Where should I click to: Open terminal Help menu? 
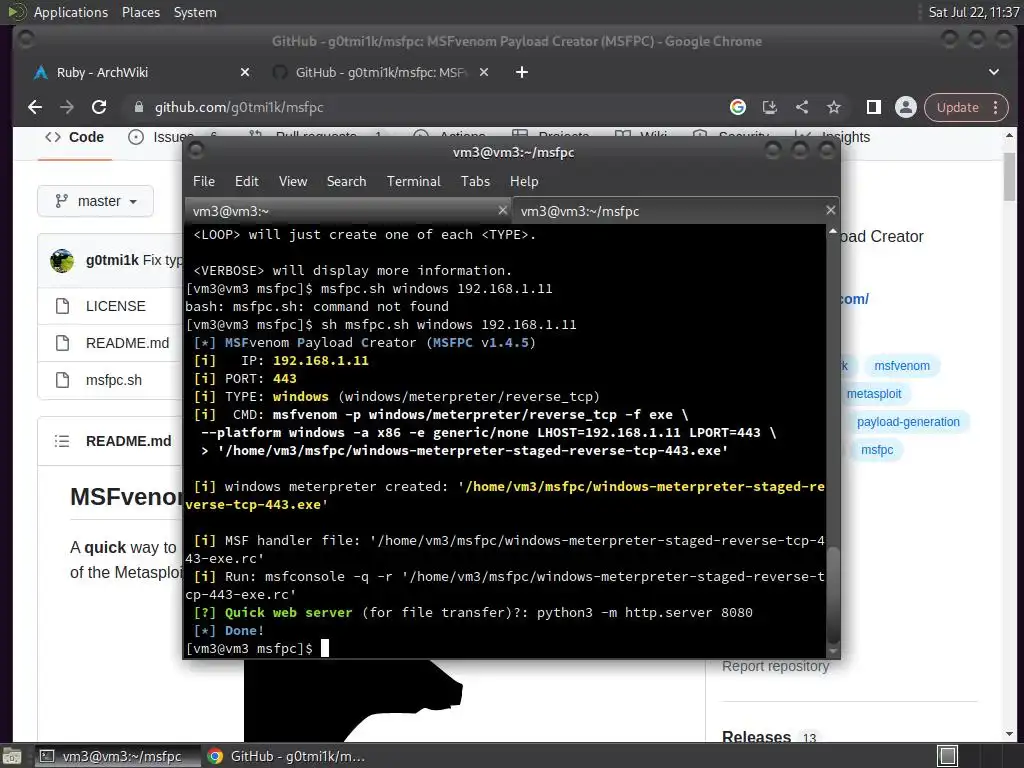[524, 182]
